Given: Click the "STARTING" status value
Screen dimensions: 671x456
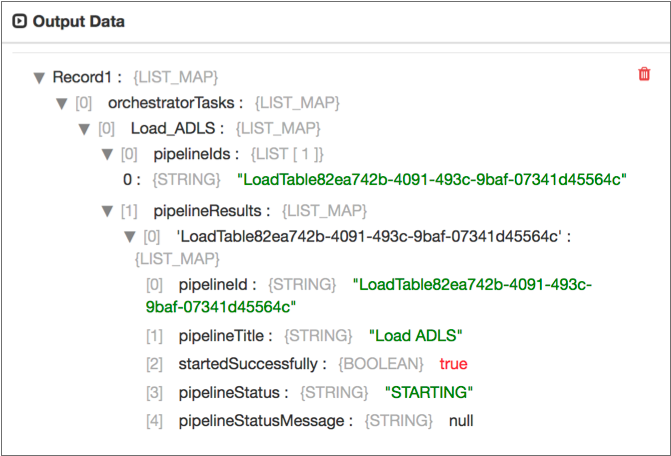Looking at the screenshot, I should pos(428,392).
